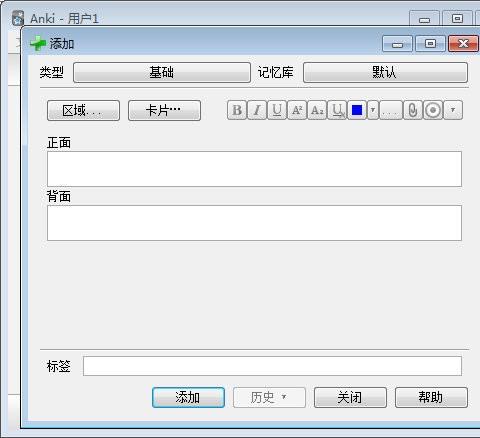480x438 pixels.
Task: Open the 区域... fields dialog
Action: [83, 110]
